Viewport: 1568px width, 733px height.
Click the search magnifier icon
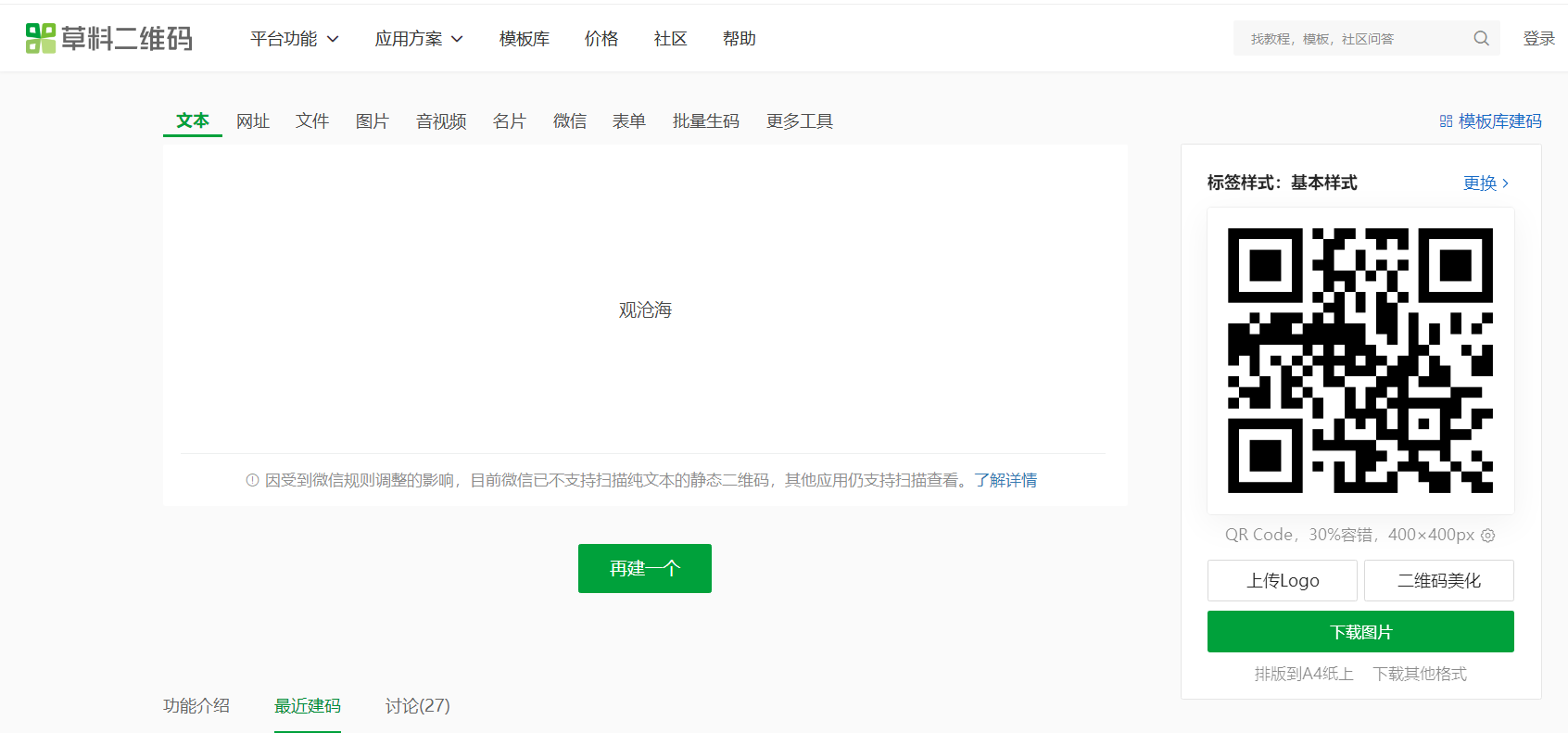1481,38
